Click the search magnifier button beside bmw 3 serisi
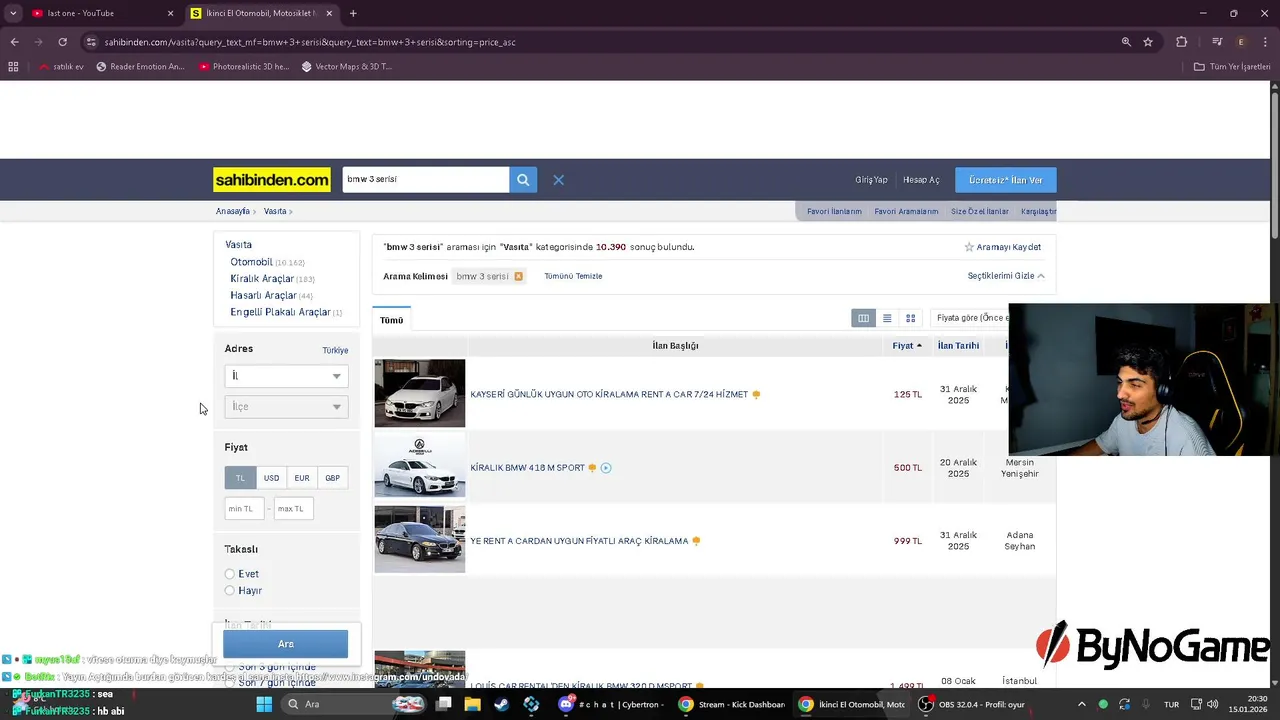 point(523,180)
